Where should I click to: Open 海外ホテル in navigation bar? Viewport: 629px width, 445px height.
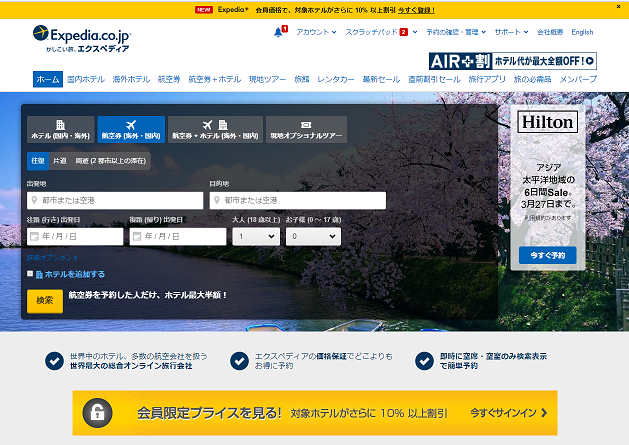tap(131, 79)
